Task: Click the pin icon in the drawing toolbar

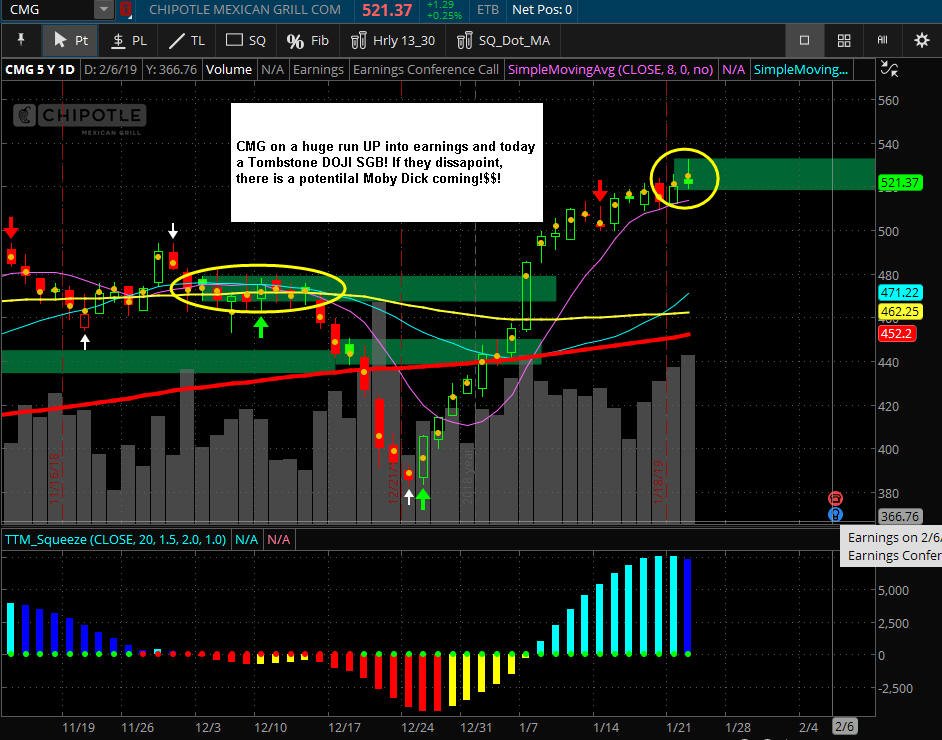Action: click(x=21, y=40)
